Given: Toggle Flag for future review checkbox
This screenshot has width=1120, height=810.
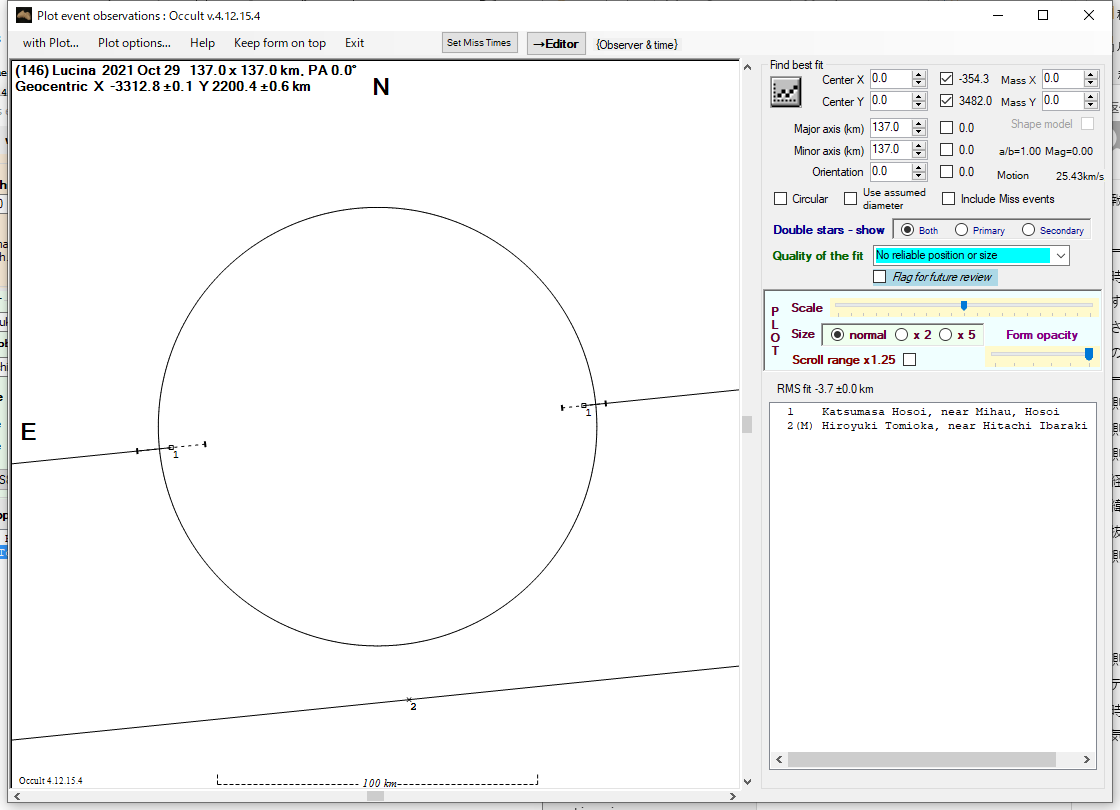Looking at the screenshot, I should pyautogui.click(x=880, y=277).
